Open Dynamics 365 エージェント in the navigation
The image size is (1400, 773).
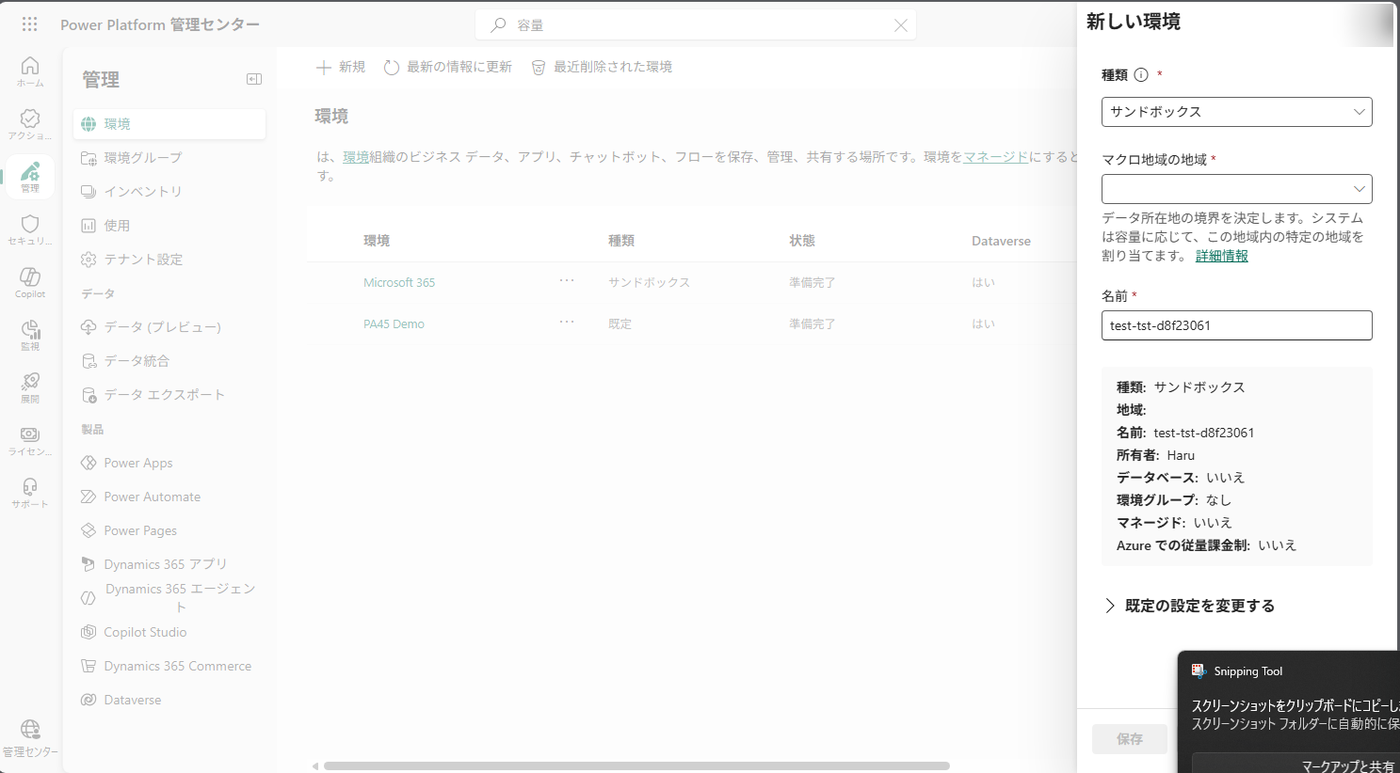coord(169,598)
